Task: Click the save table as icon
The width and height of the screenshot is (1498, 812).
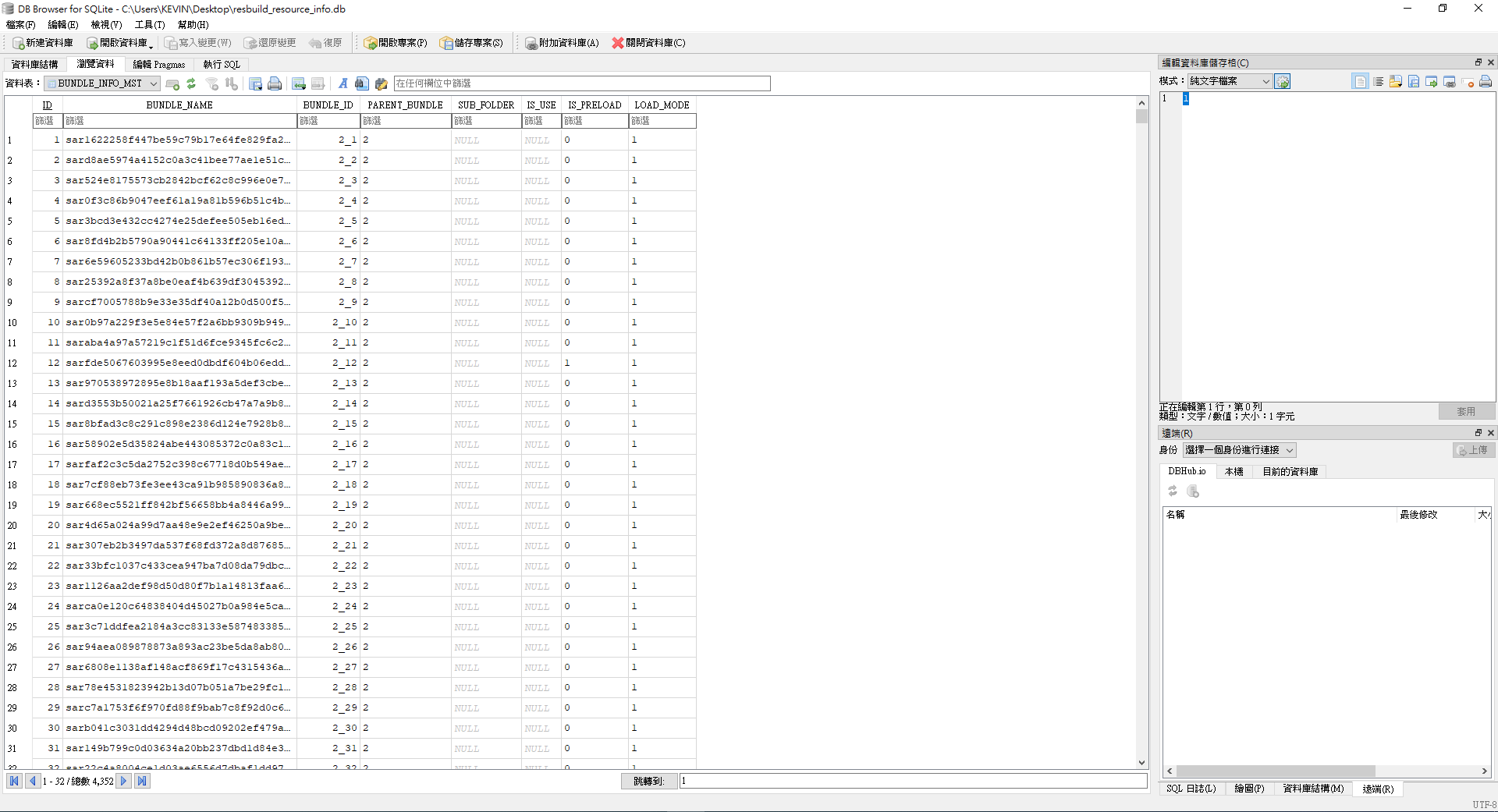Action: 255,83
